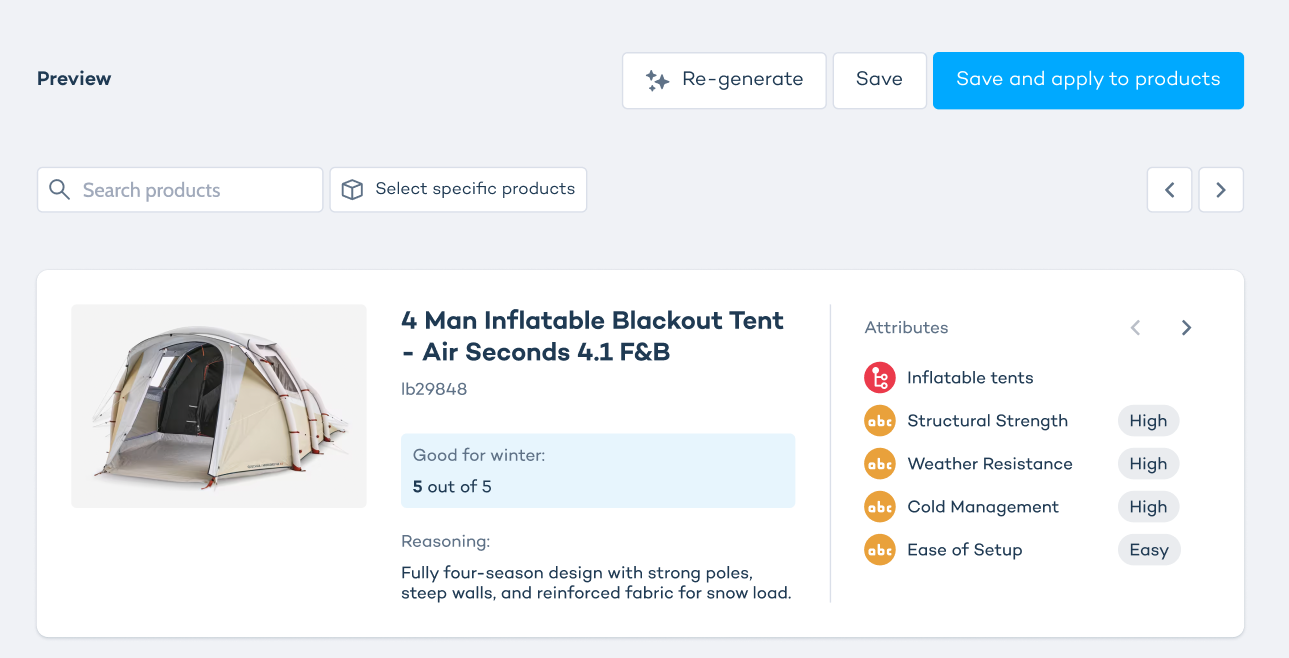The image size is (1289, 658).
Task: Go to the next product preview
Action: [1220, 190]
